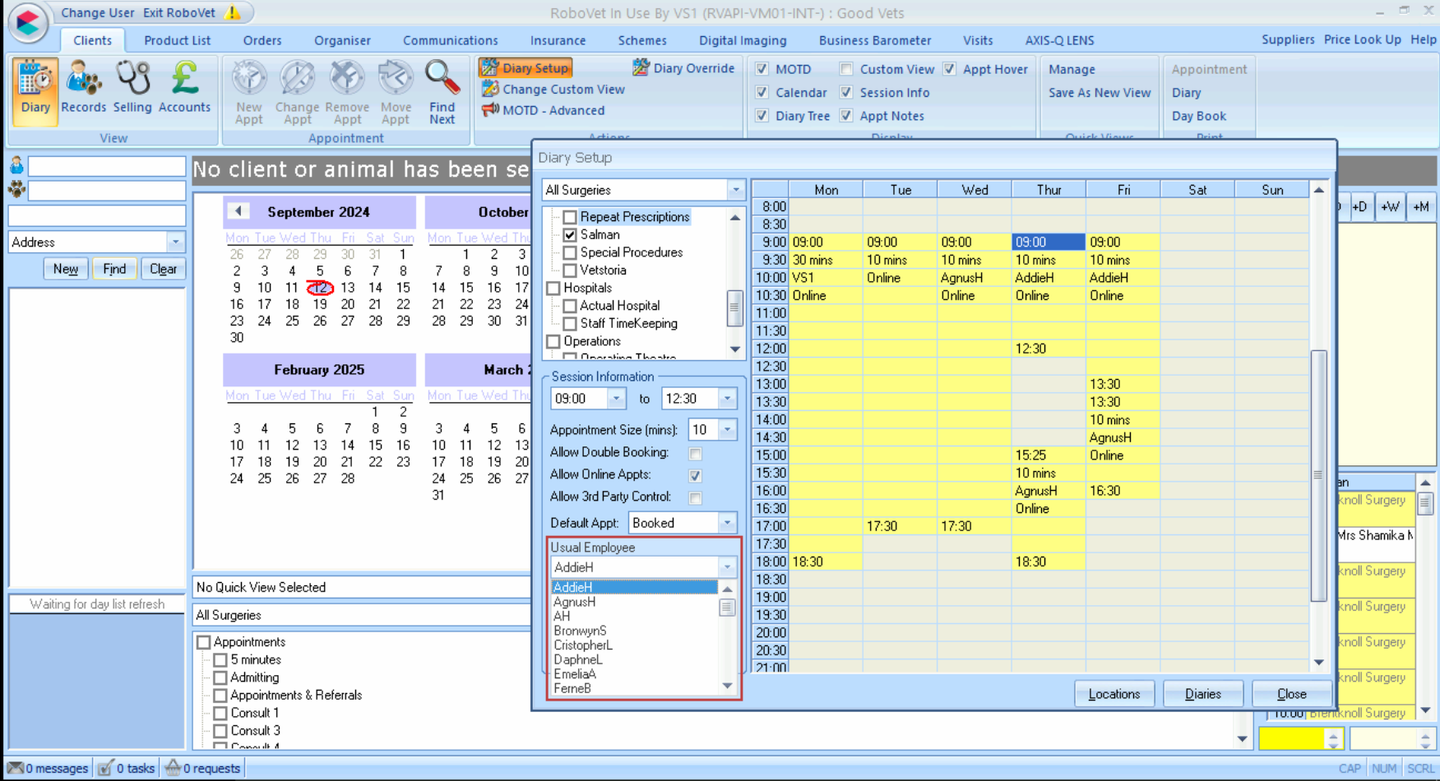Screen dimensions: 1440x781
Task: Select the Records icon
Action: click(83, 90)
